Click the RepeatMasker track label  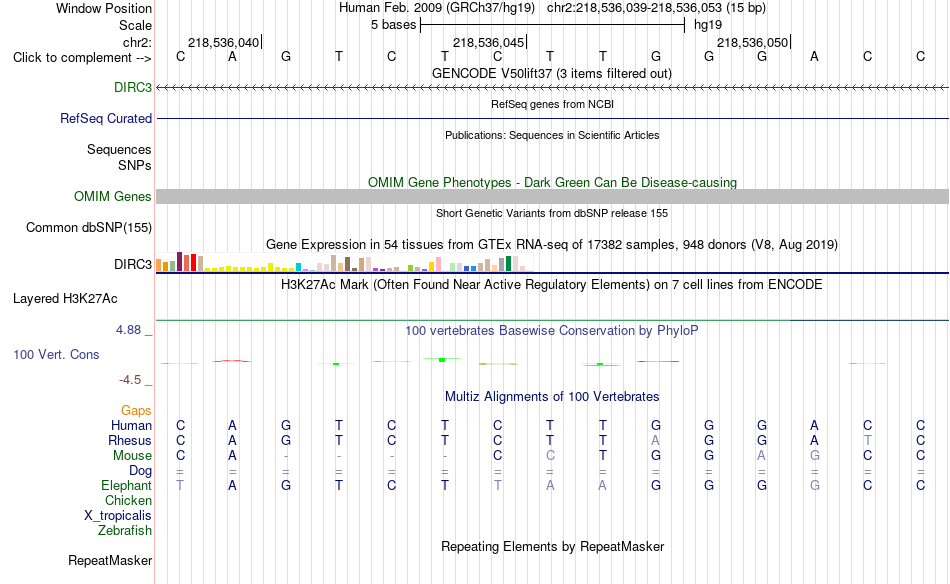(x=110, y=560)
